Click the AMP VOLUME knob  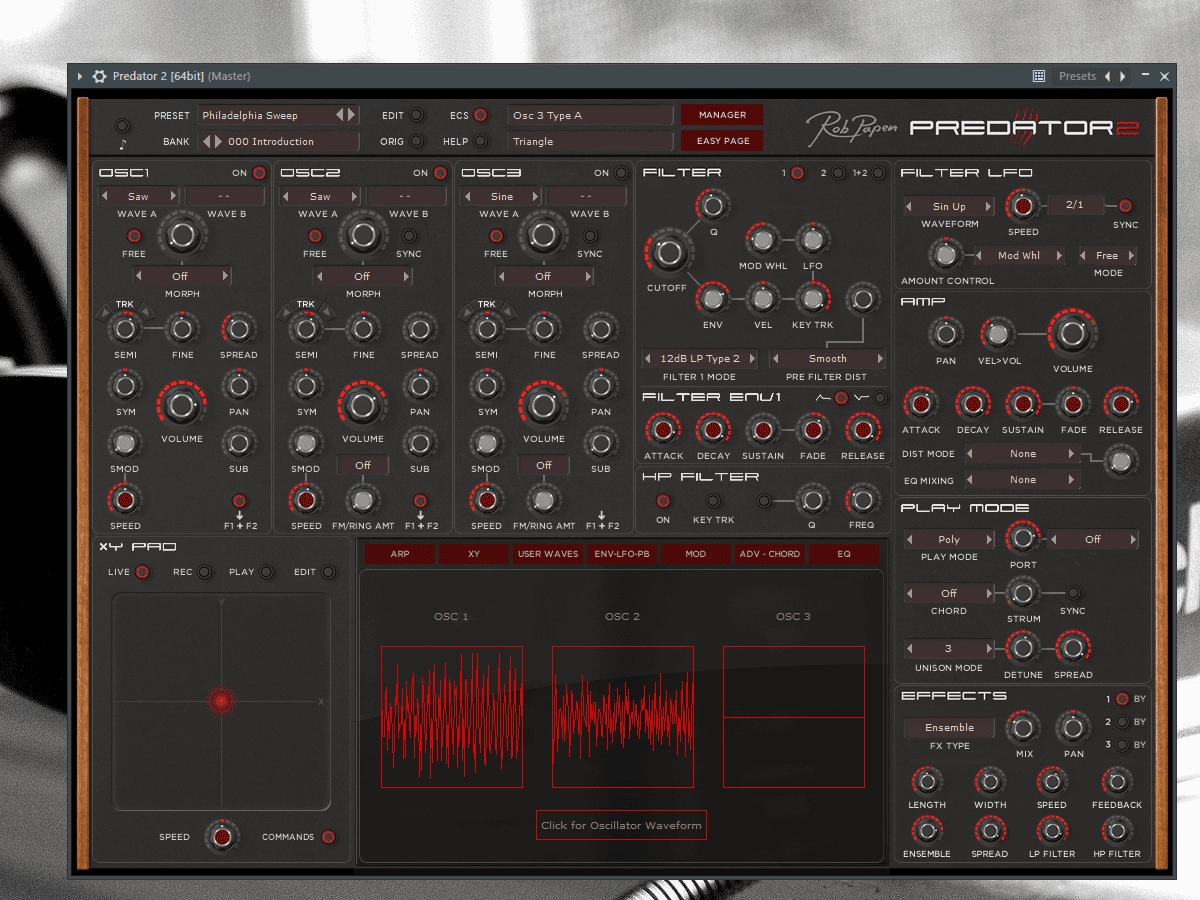point(1072,333)
